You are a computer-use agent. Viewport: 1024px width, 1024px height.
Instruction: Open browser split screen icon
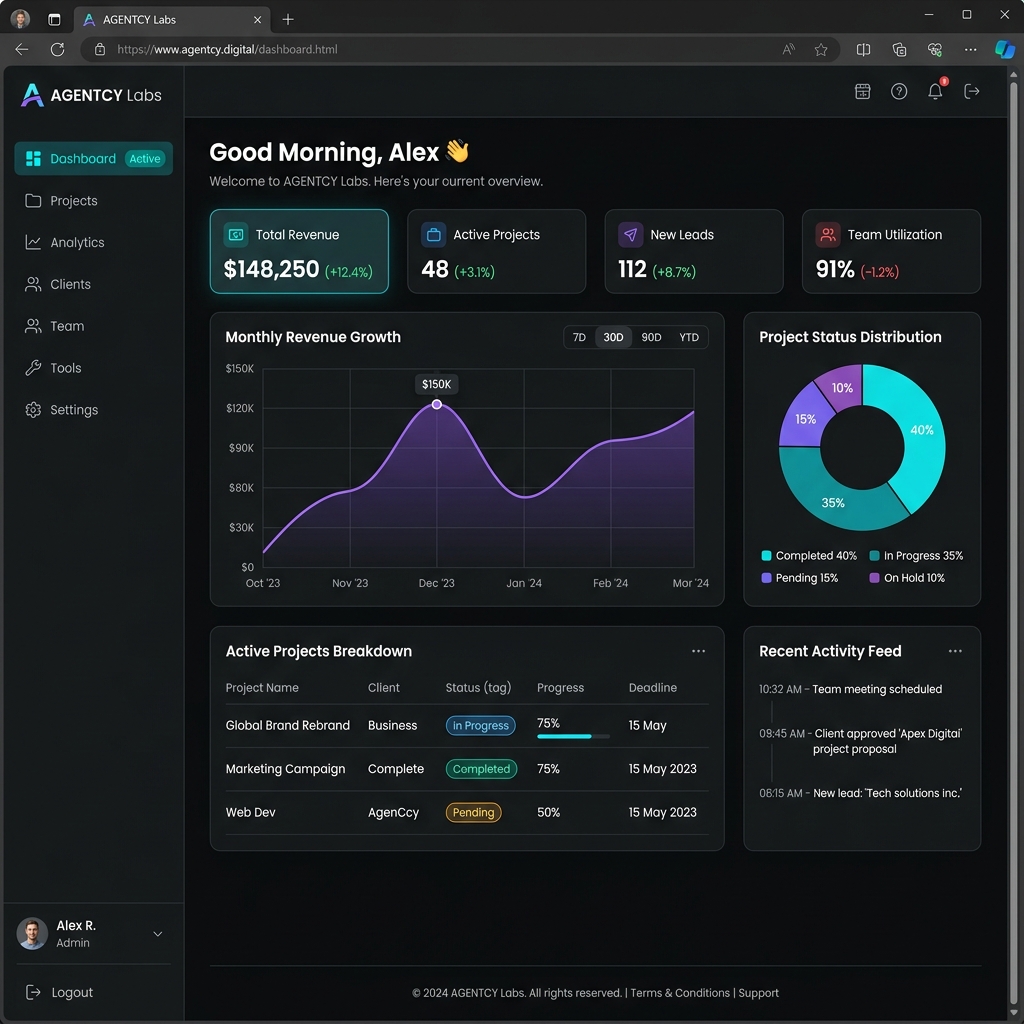coord(863,50)
